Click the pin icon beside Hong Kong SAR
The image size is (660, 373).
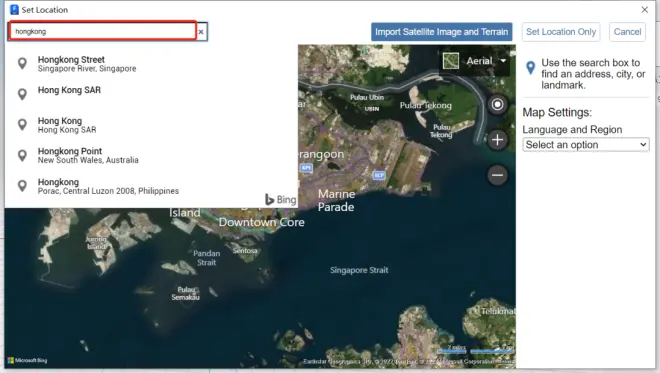tap(22, 94)
